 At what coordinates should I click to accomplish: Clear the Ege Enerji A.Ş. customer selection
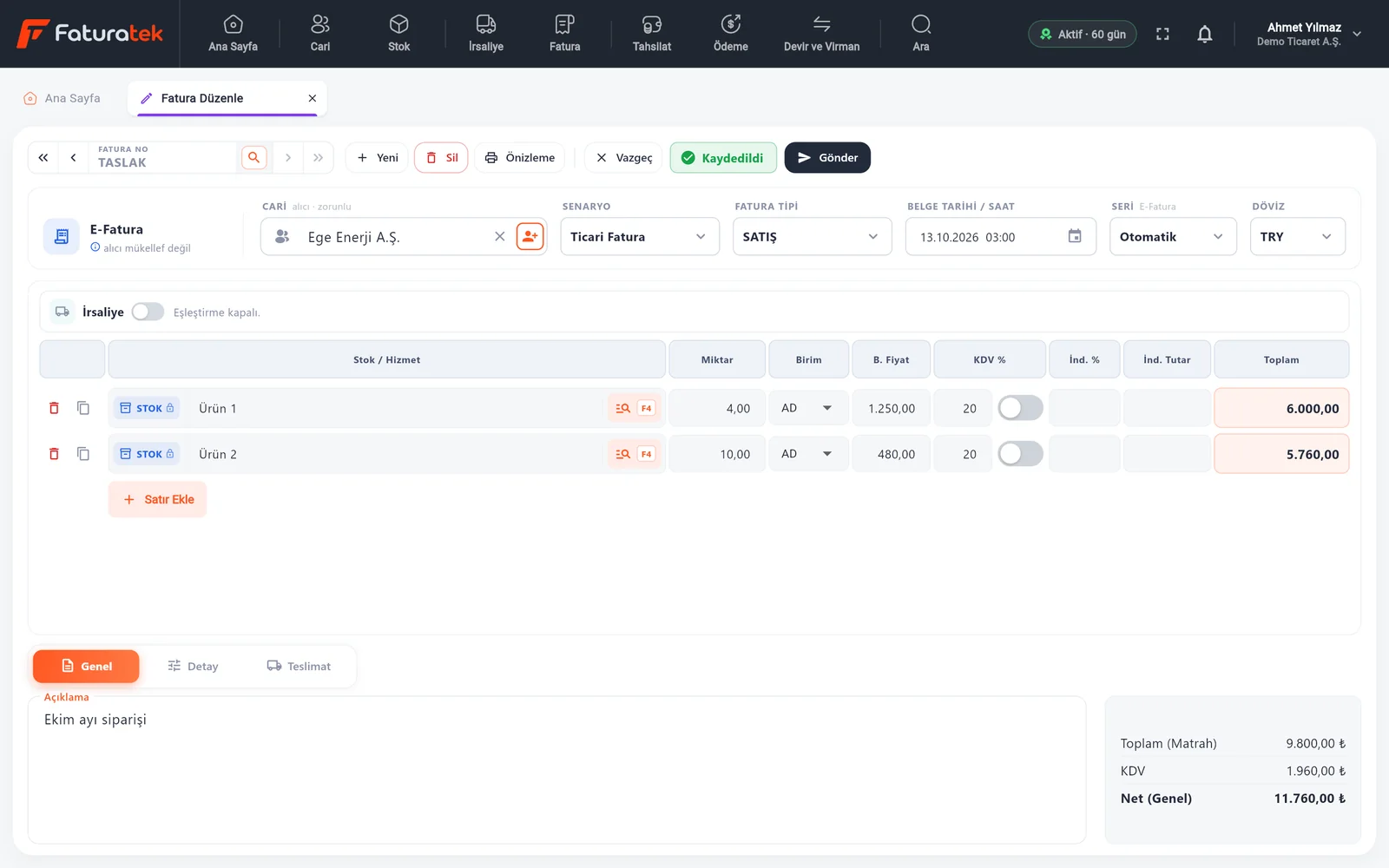coord(500,236)
